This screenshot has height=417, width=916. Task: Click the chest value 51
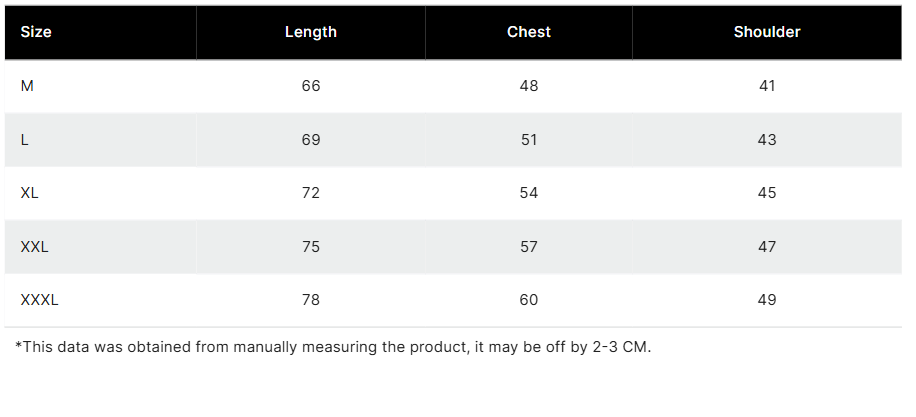pos(529,140)
